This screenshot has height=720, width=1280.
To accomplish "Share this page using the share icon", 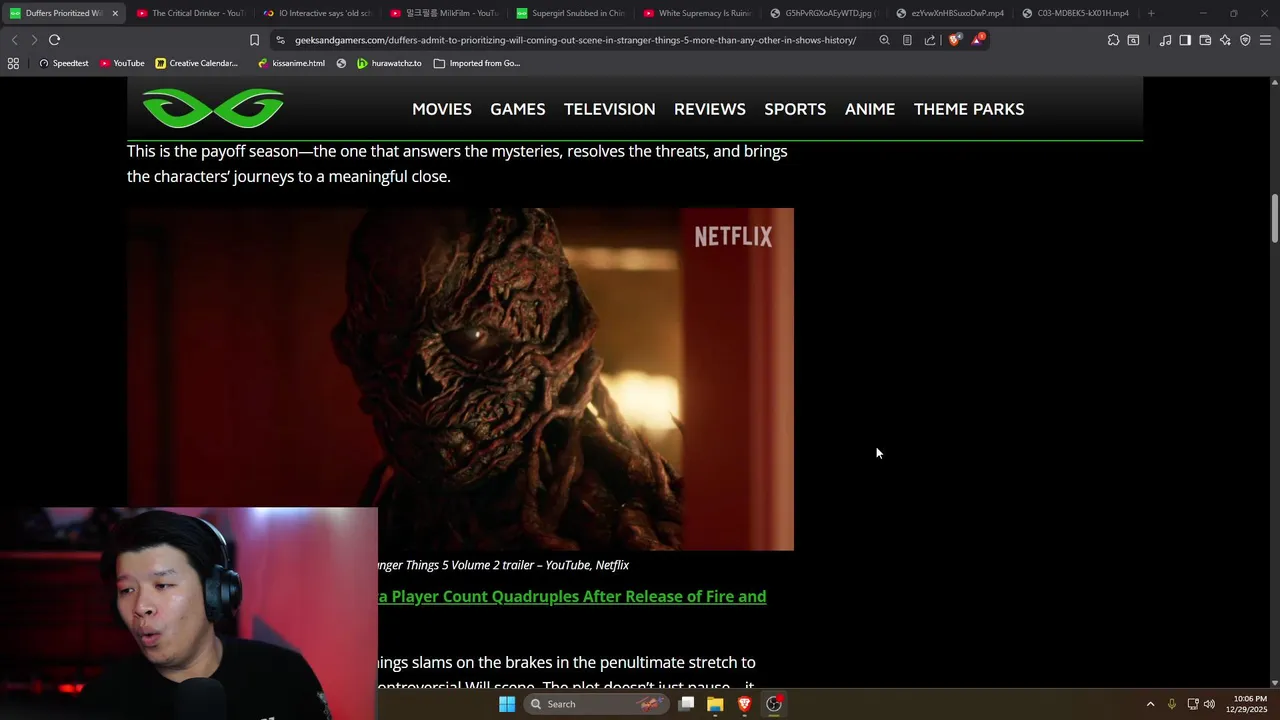I will coord(930,40).
